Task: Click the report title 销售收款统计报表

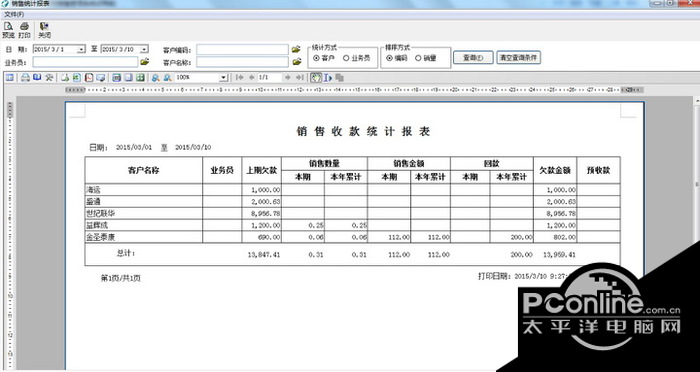Action: [x=363, y=131]
